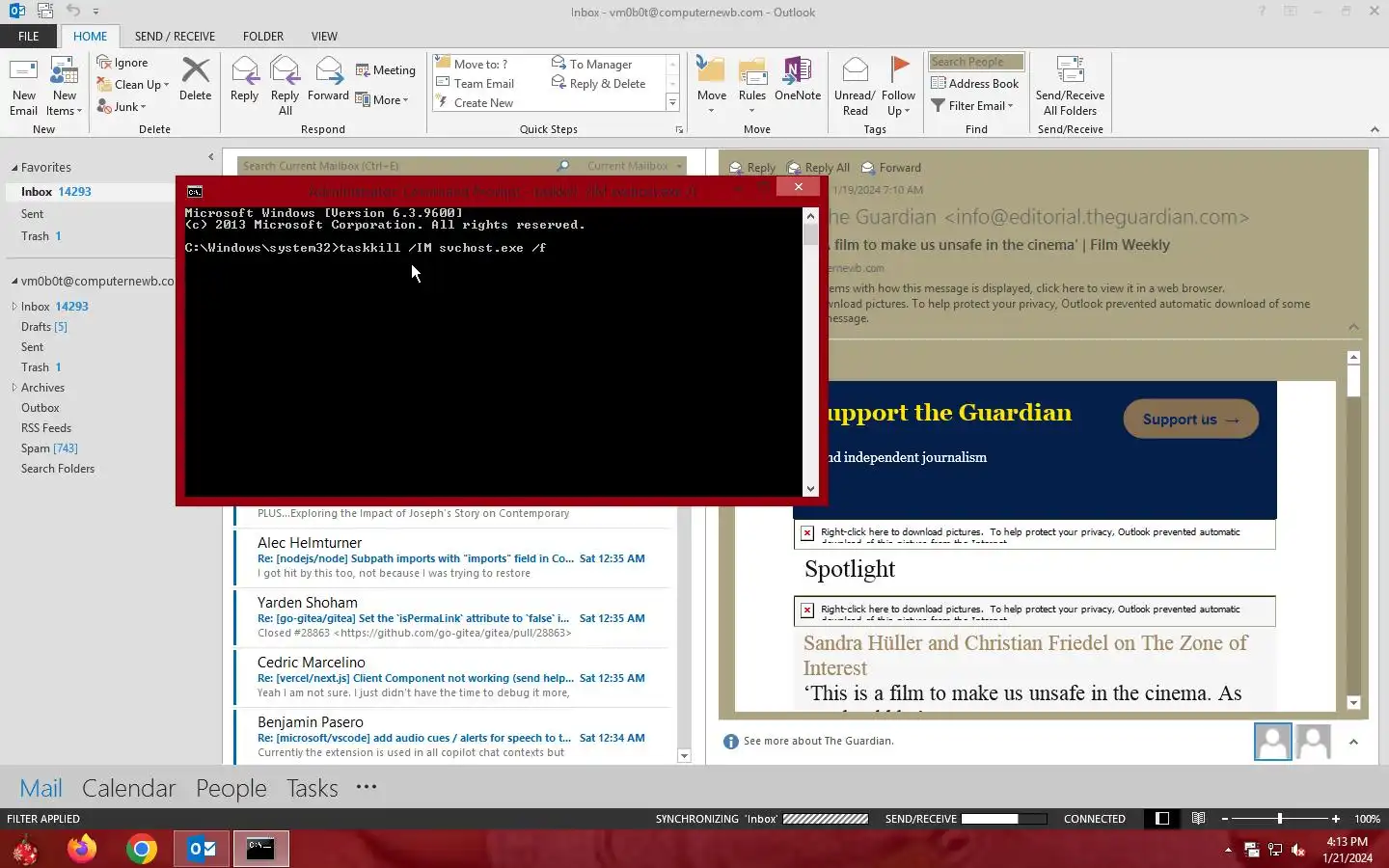The height and width of the screenshot is (868, 1389).
Task: Open the Spam folder
Action: pyautogui.click(x=49, y=448)
